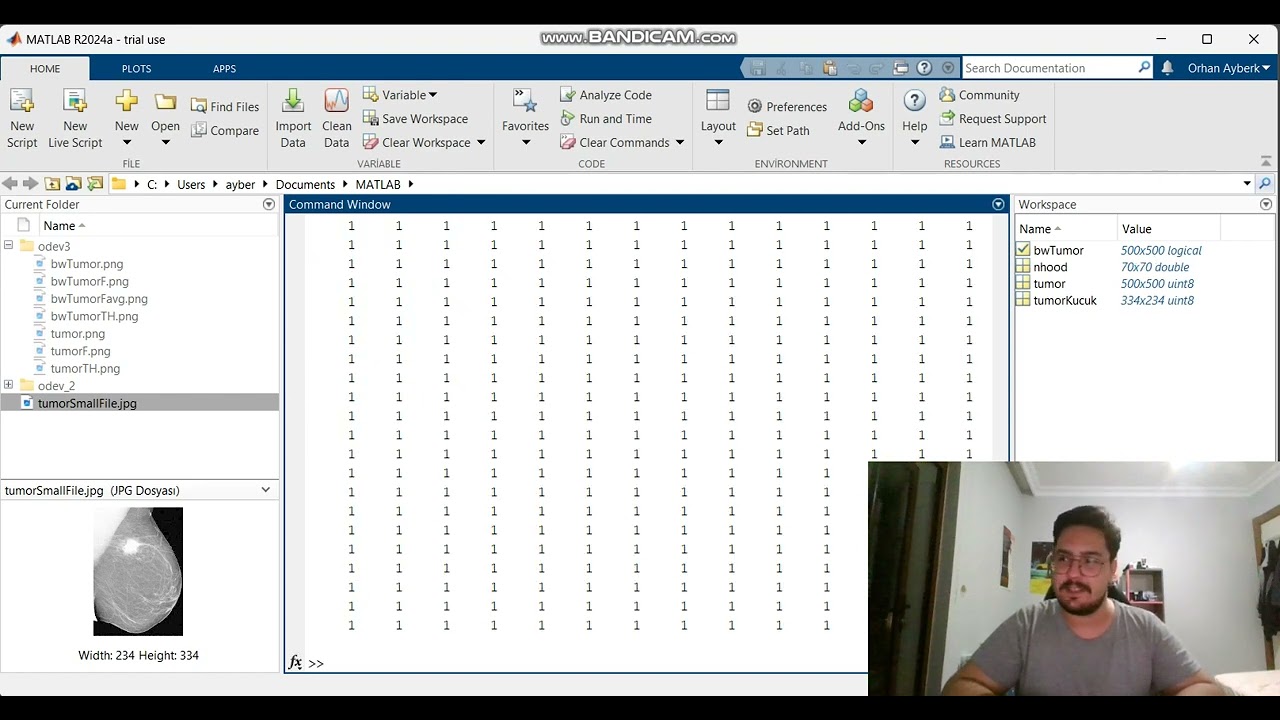Expand the New dropdown arrow
This screenshot has height=720, width=1280.
[126, 143]
